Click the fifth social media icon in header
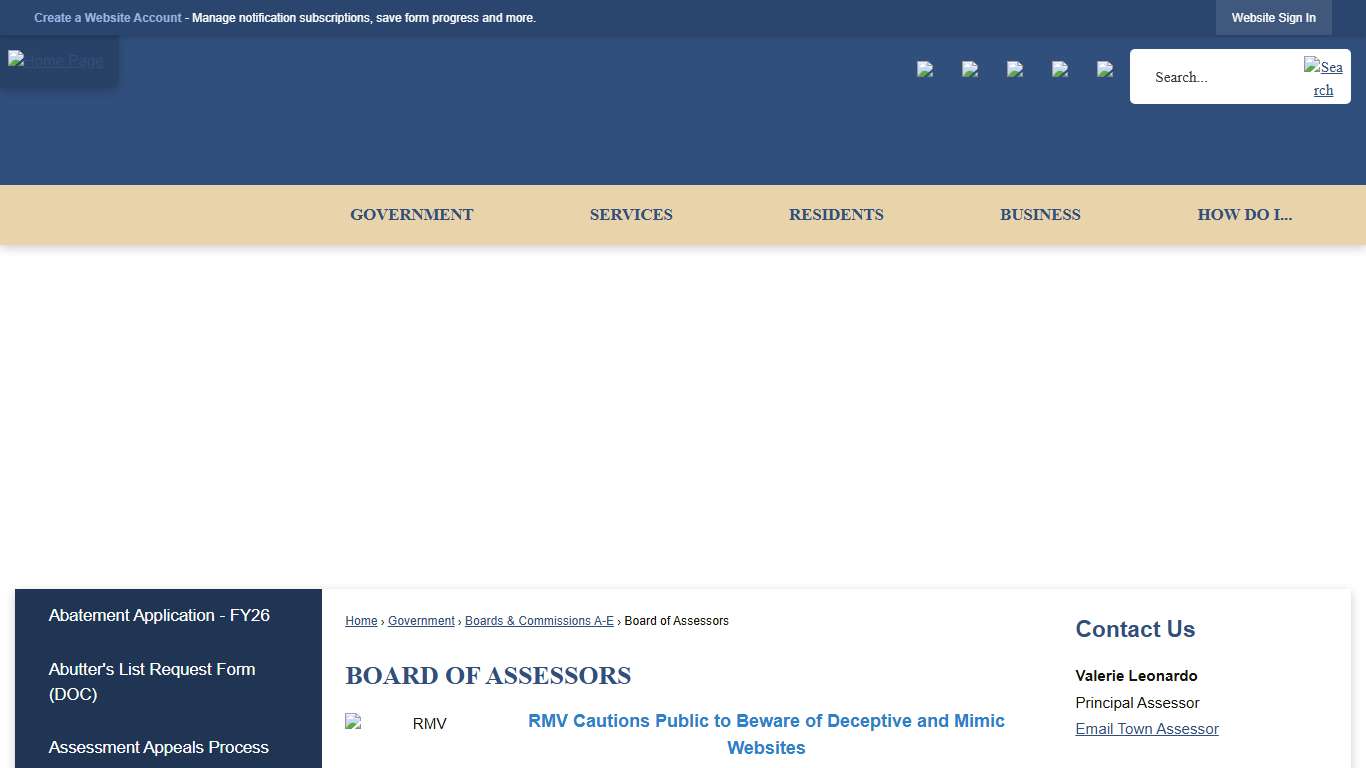 point(1104,69)
